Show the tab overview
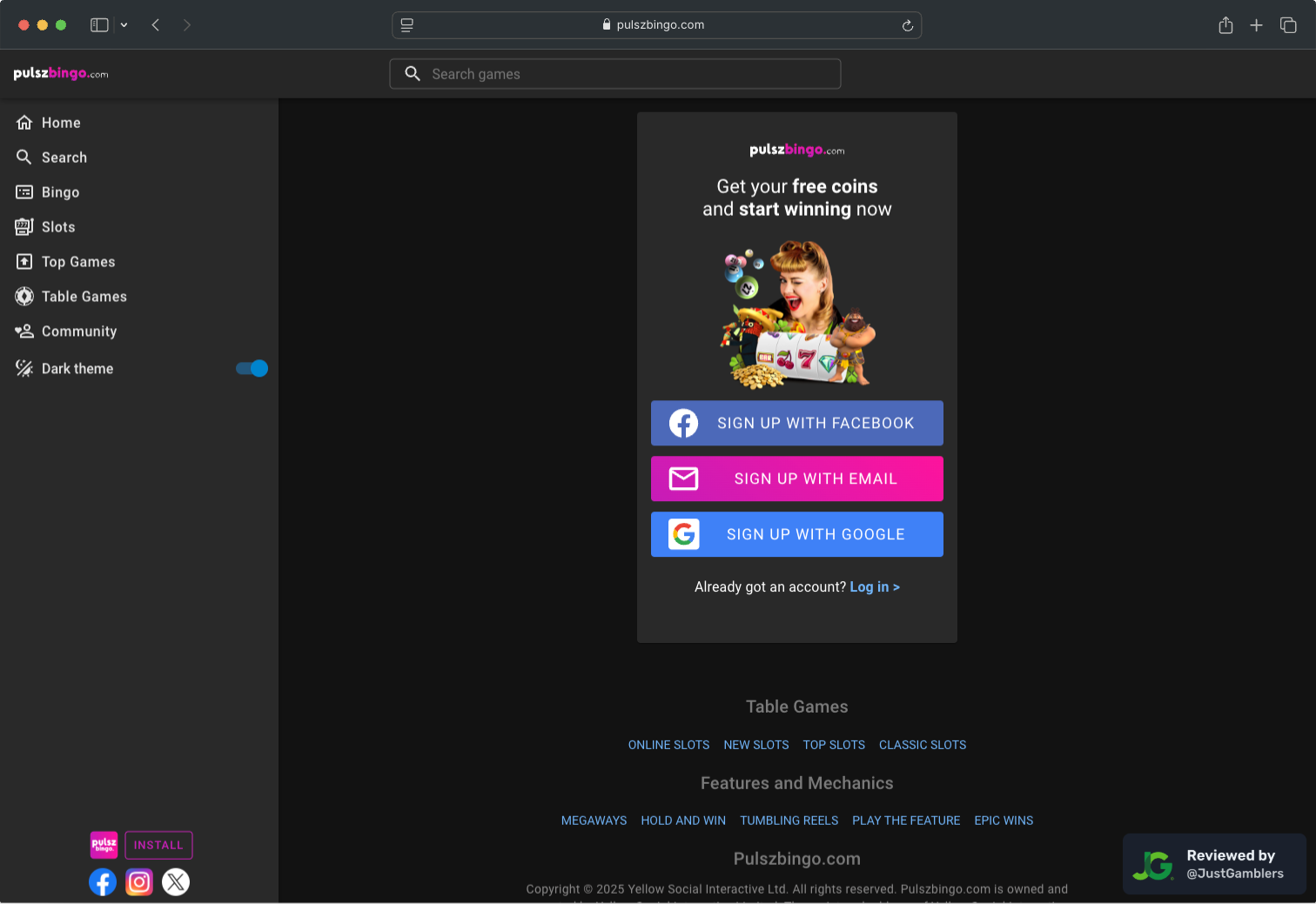This screenshot has height=904, width=1316. [x=1288, y=25]
